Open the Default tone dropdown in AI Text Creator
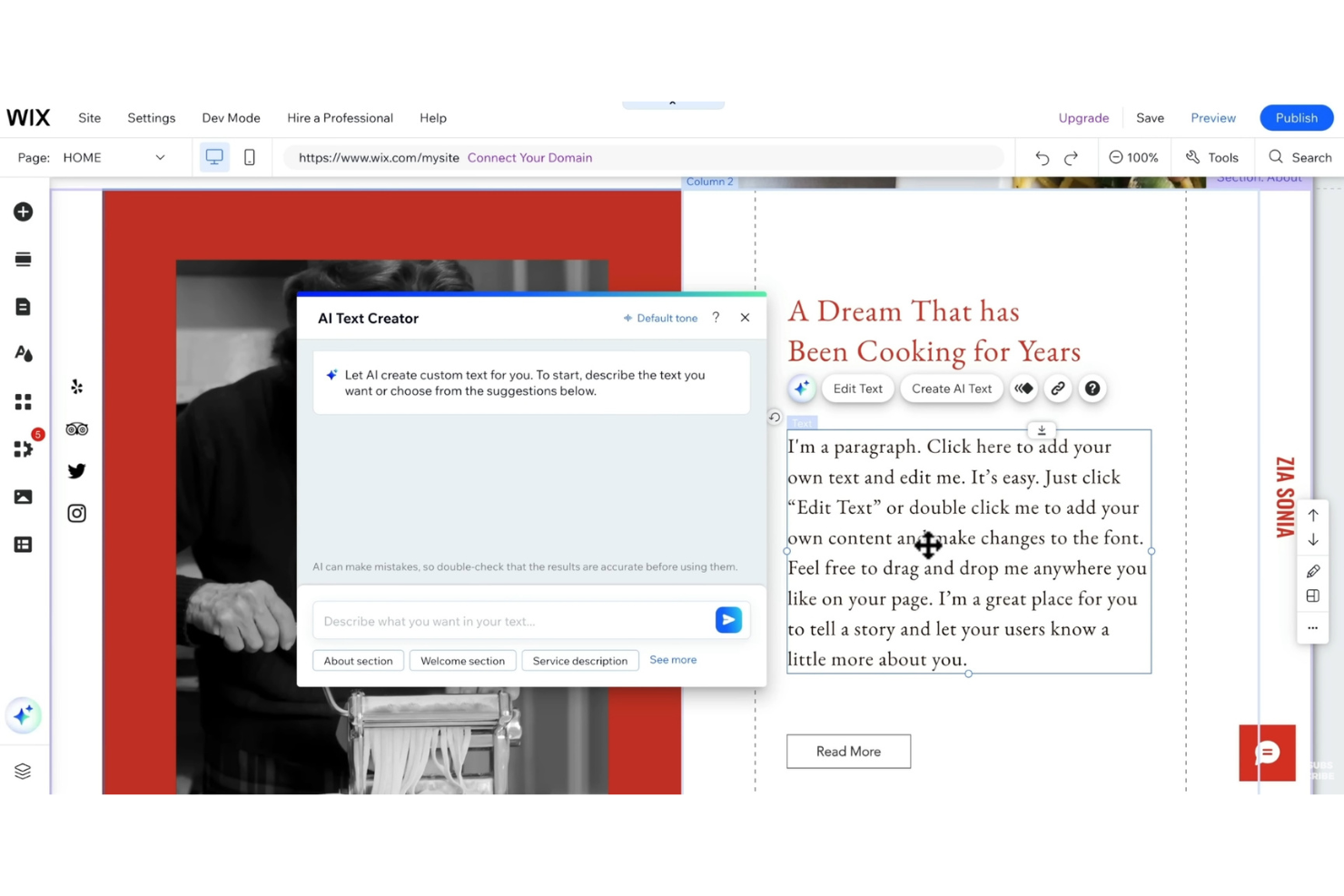1344x896 pixels. point(660,318)
